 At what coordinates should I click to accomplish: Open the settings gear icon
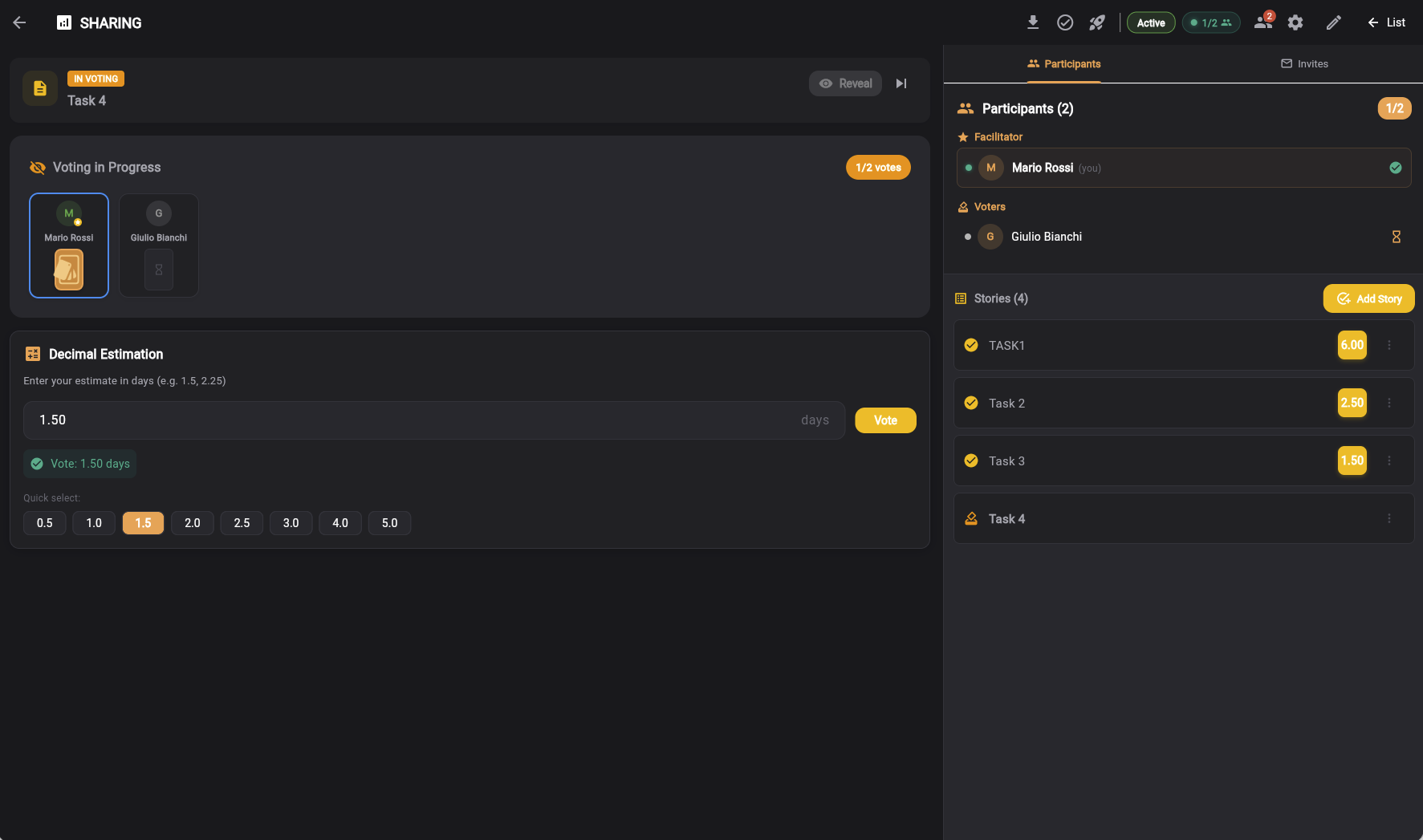point(1295,22)
